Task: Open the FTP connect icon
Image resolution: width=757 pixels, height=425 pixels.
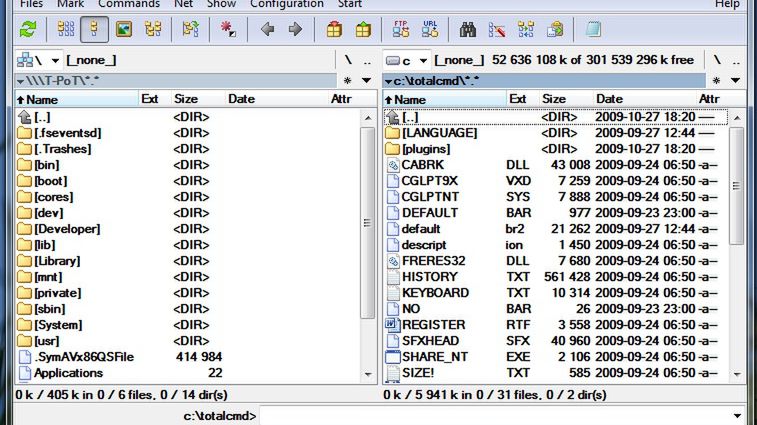Action: 401,30
